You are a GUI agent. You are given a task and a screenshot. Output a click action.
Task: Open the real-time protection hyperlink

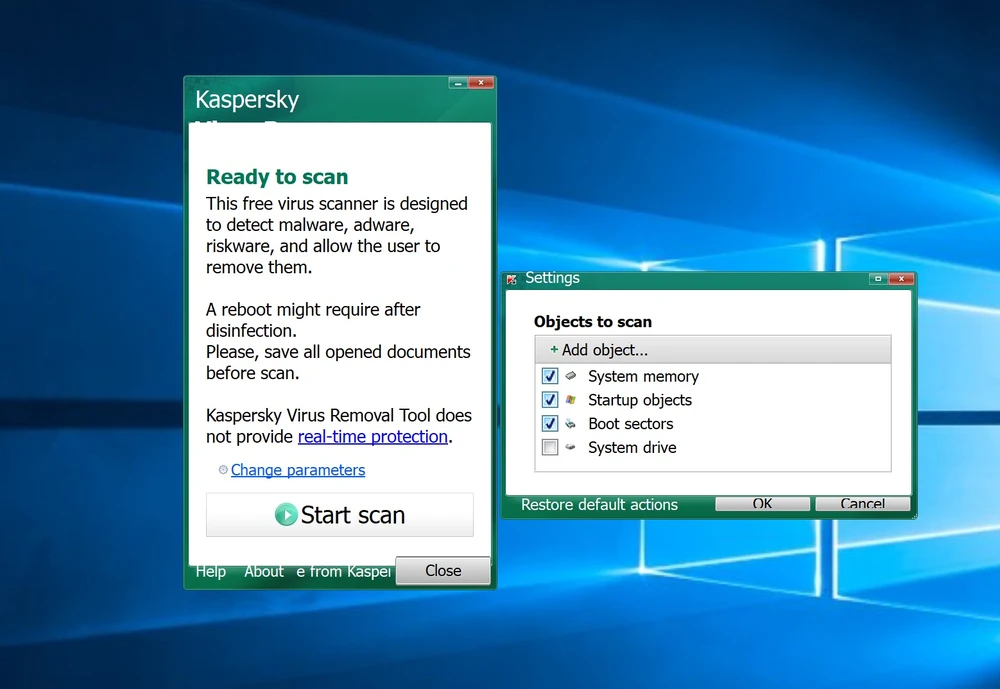click(372, 436)
